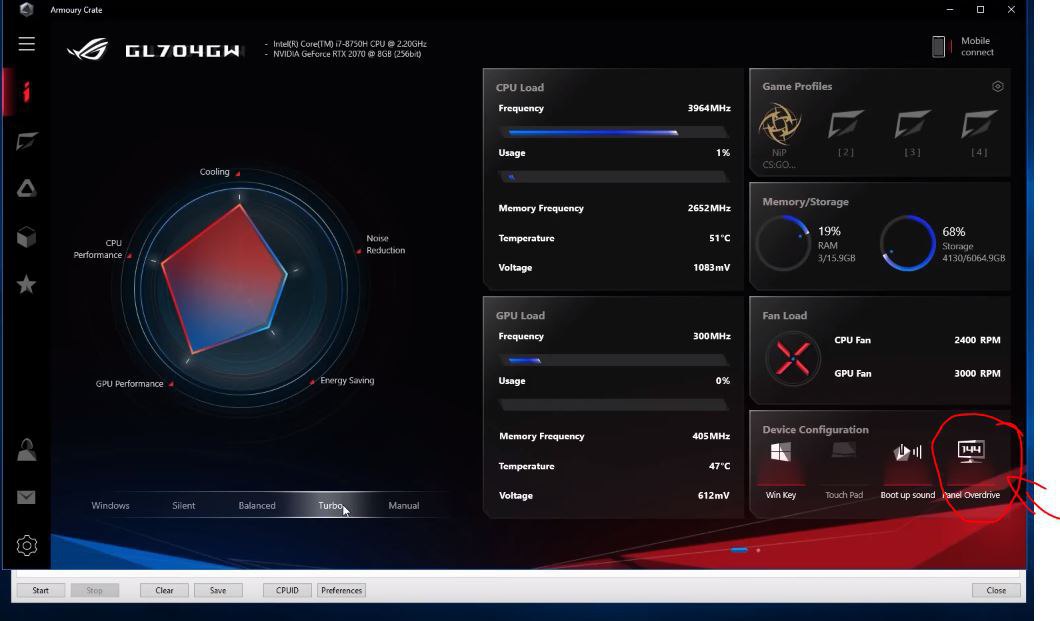Click the GPU Performance radar label

pyautogui.click(x=129, y=384)
